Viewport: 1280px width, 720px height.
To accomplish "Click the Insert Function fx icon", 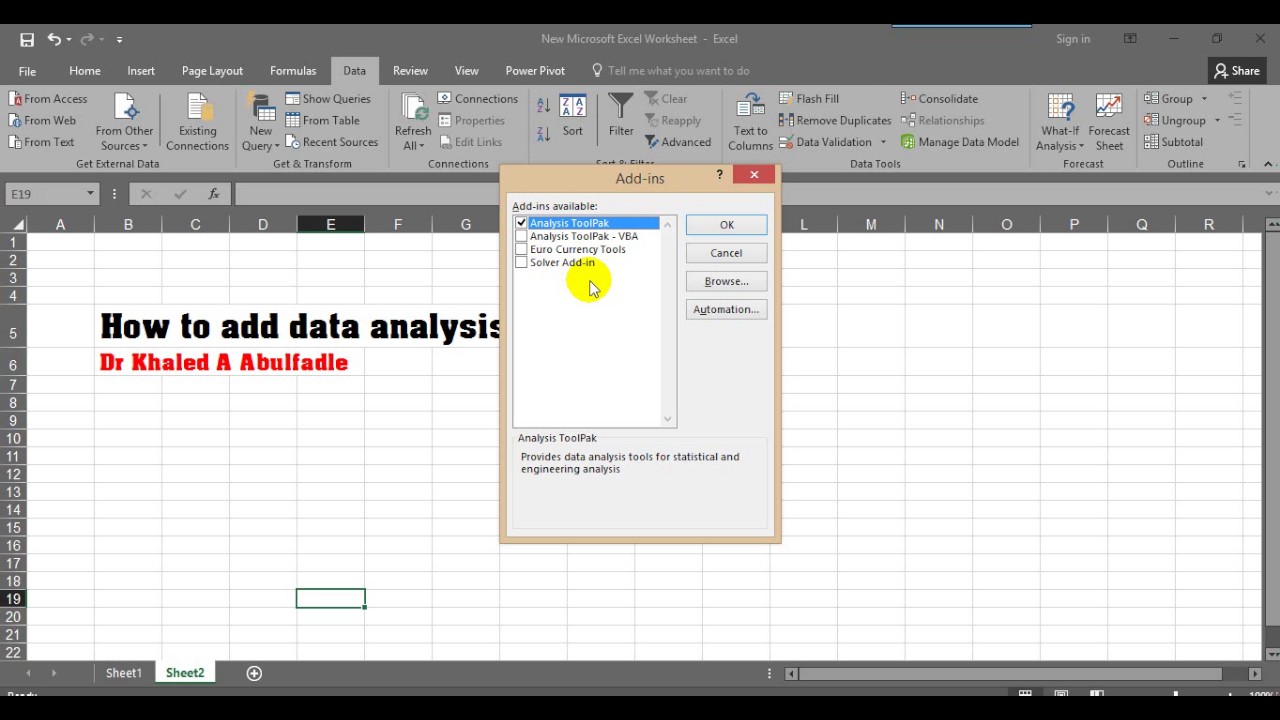I will tap(214, 194).
